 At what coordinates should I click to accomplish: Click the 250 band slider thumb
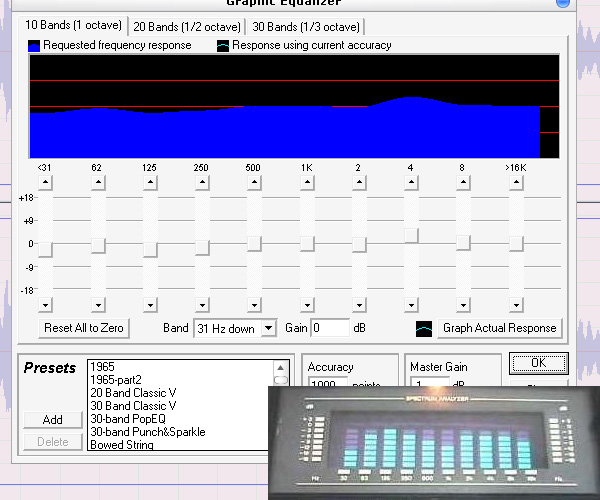pos(202,248)
